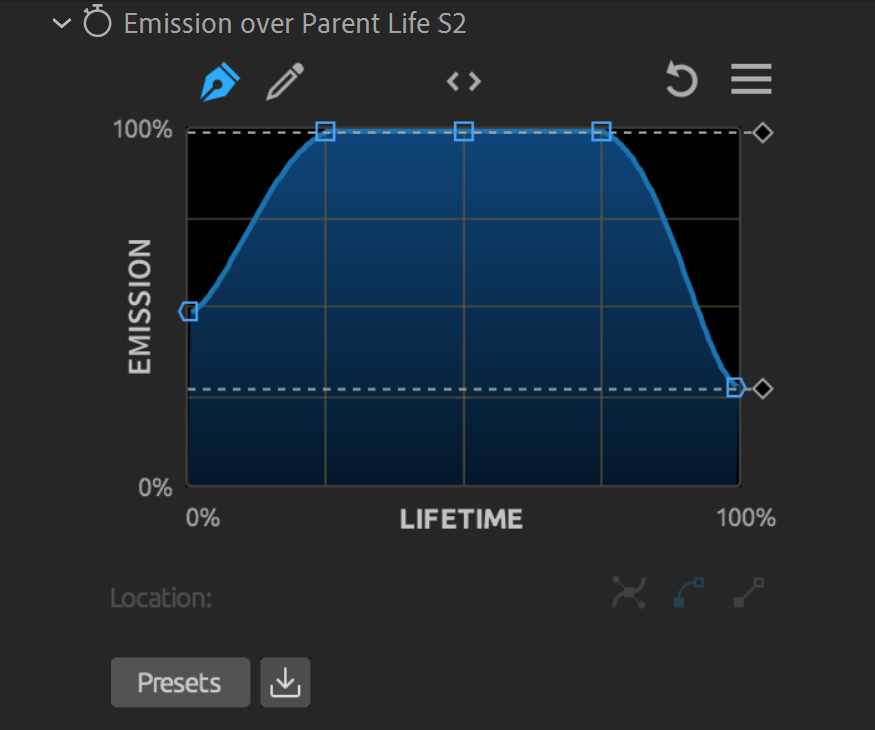Click the lower range diamond handle
Screen dimensions: 875x730
pyautogui.click(x=762, y=388)
